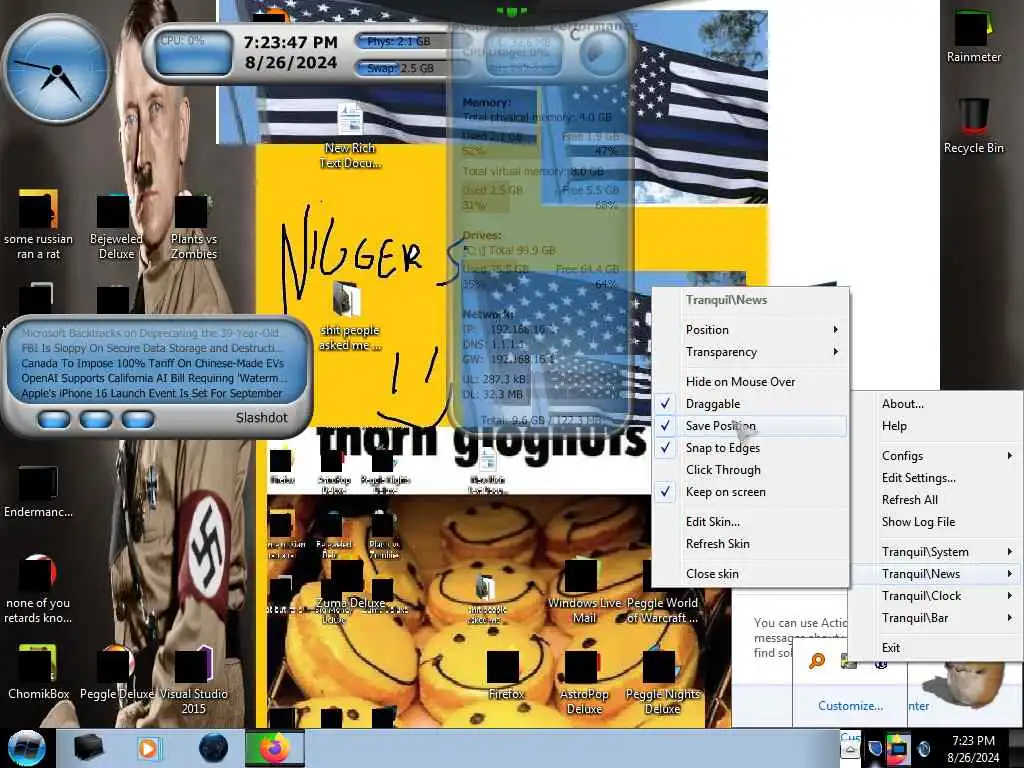Toggle the Draggable option
1024x768 pixels.
[751, 404]
